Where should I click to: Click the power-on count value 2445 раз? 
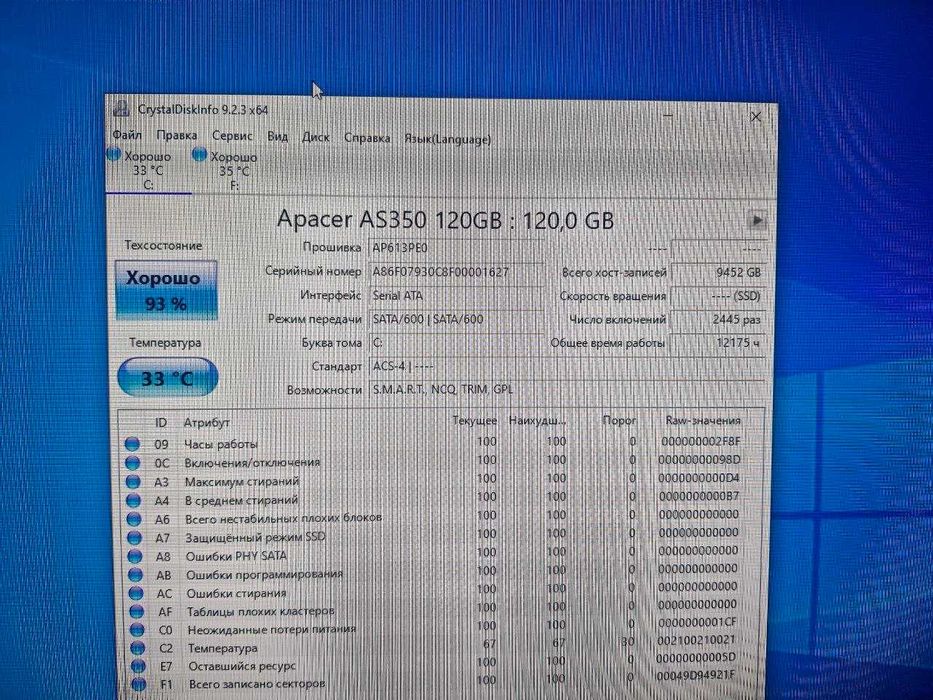[x=718, y=320]
